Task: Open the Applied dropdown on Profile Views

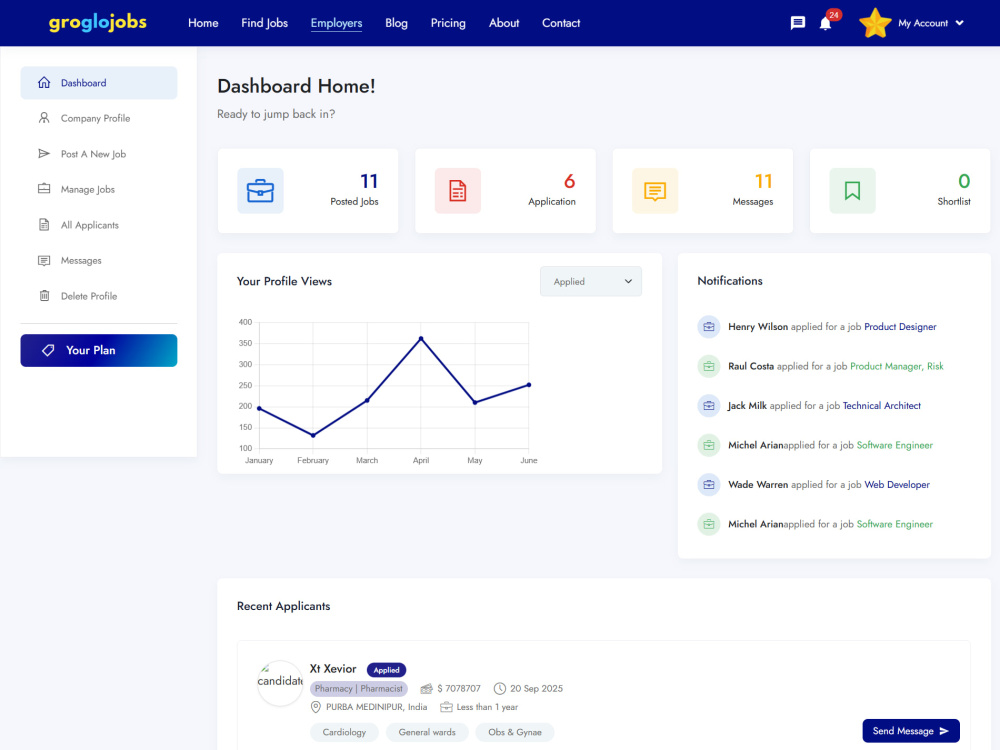Action: pyautogui.click(x=591, y=281)
